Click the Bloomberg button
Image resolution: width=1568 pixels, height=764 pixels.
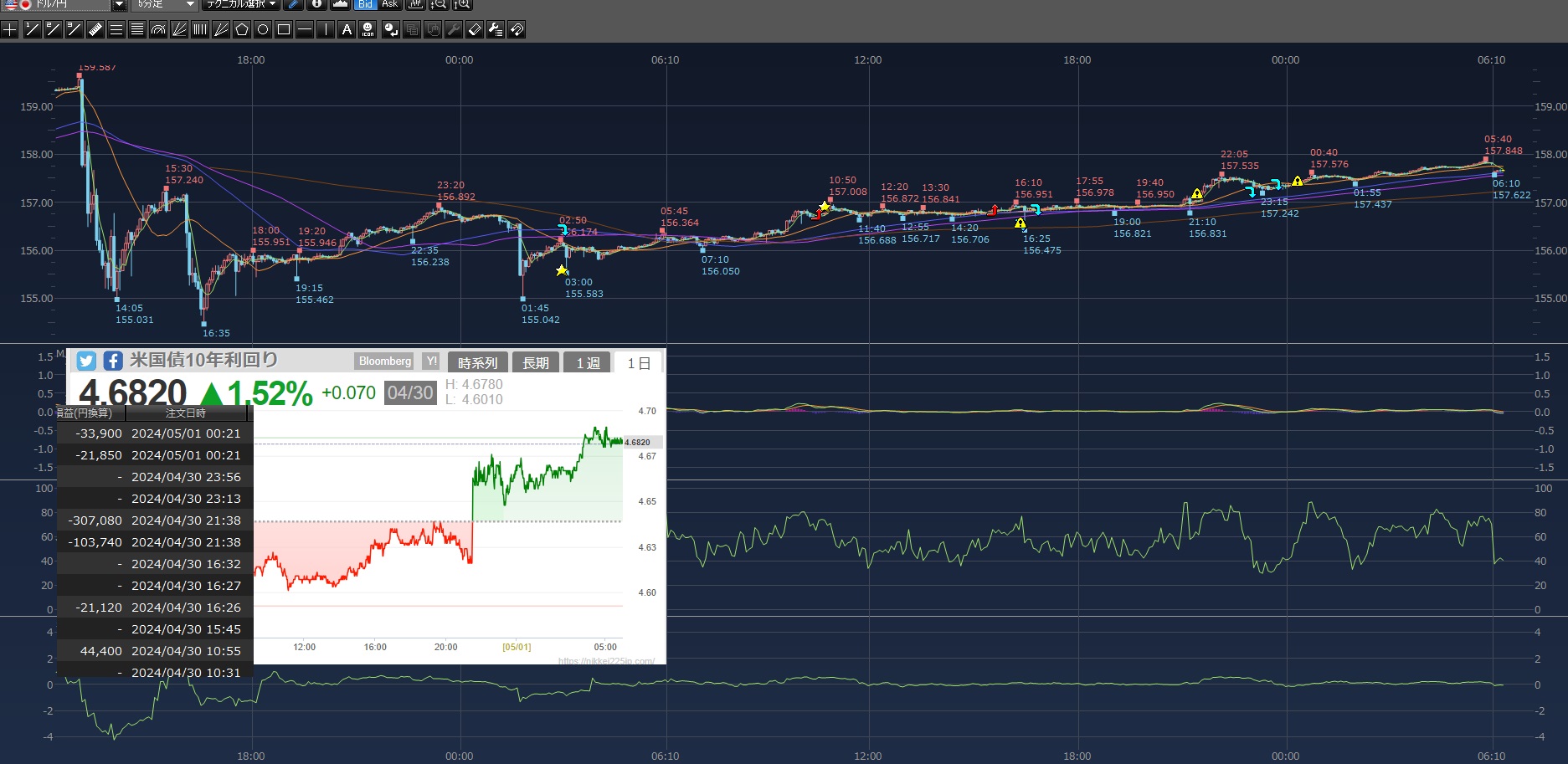[385, 361]
